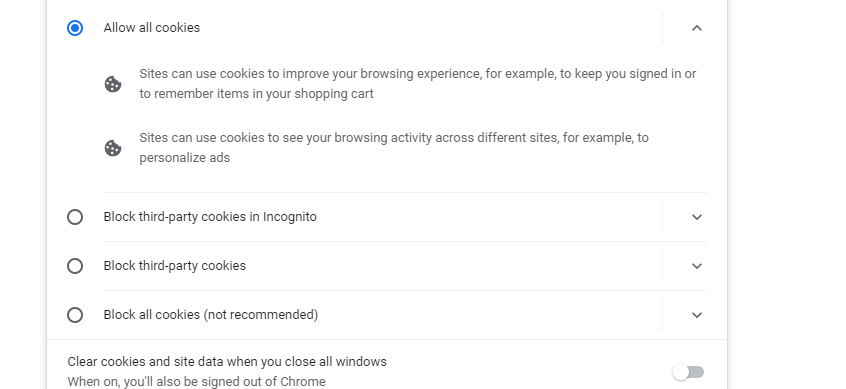This screenshot has height=389, width=846.
Task: Pick Block all cookies (not recommended) radio
Action: pos(75,315)
